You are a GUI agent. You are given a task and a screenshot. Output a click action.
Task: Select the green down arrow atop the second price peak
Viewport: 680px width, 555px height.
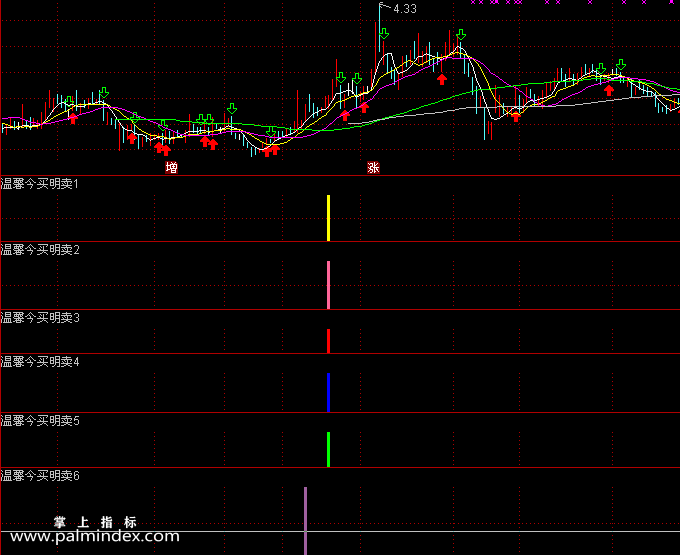[x=461, y=35]
